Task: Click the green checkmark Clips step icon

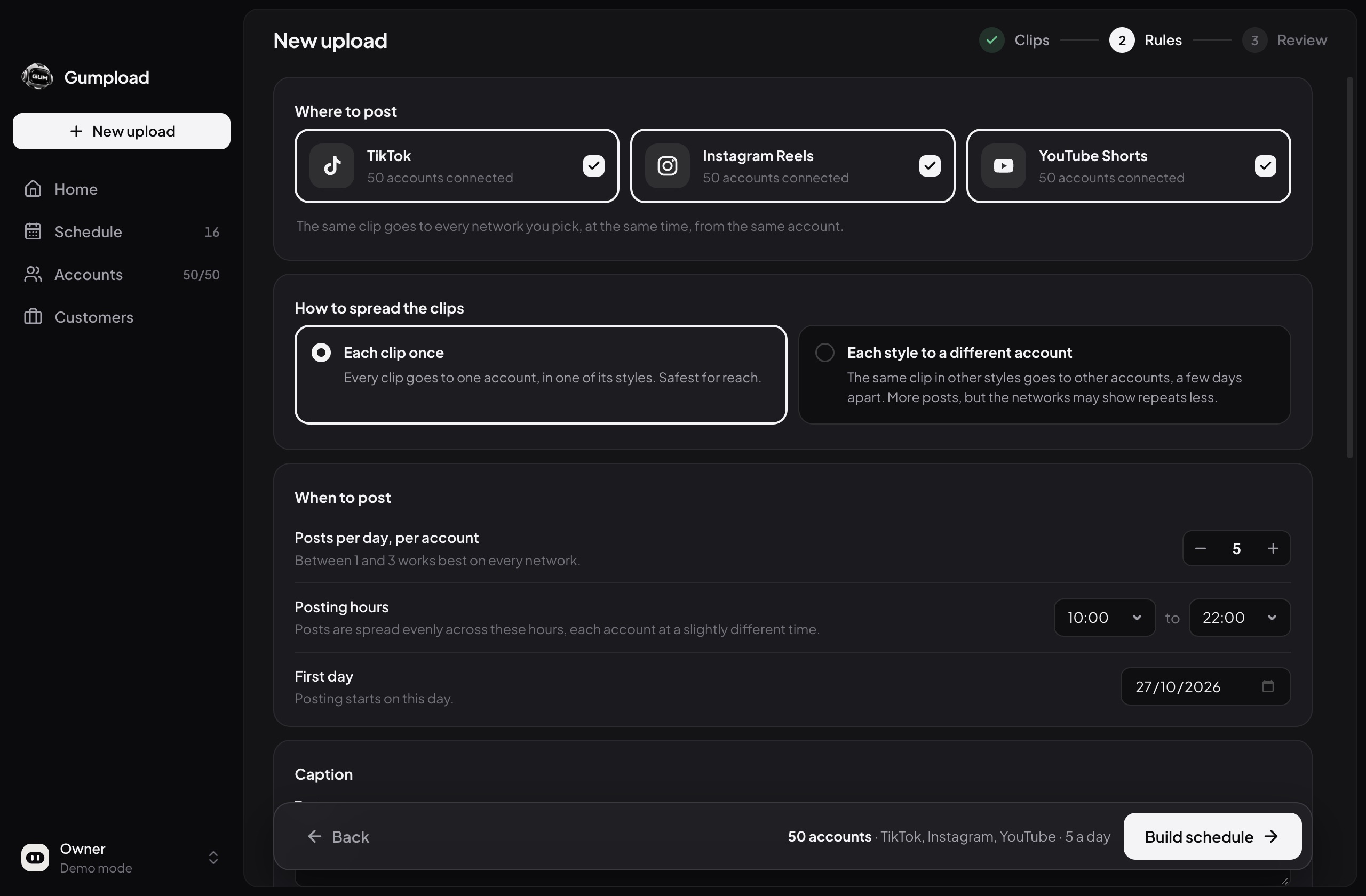Action: coord(991,40)
